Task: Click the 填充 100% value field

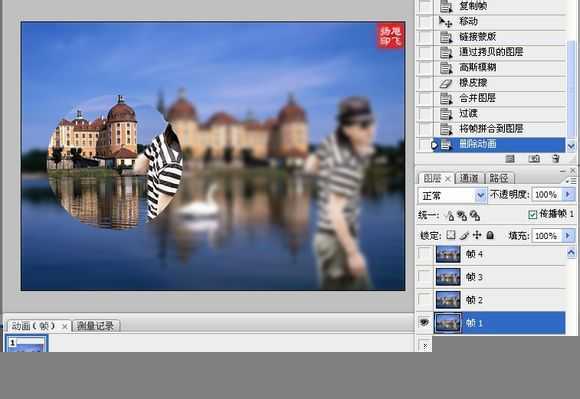Action: pos(547,236)
